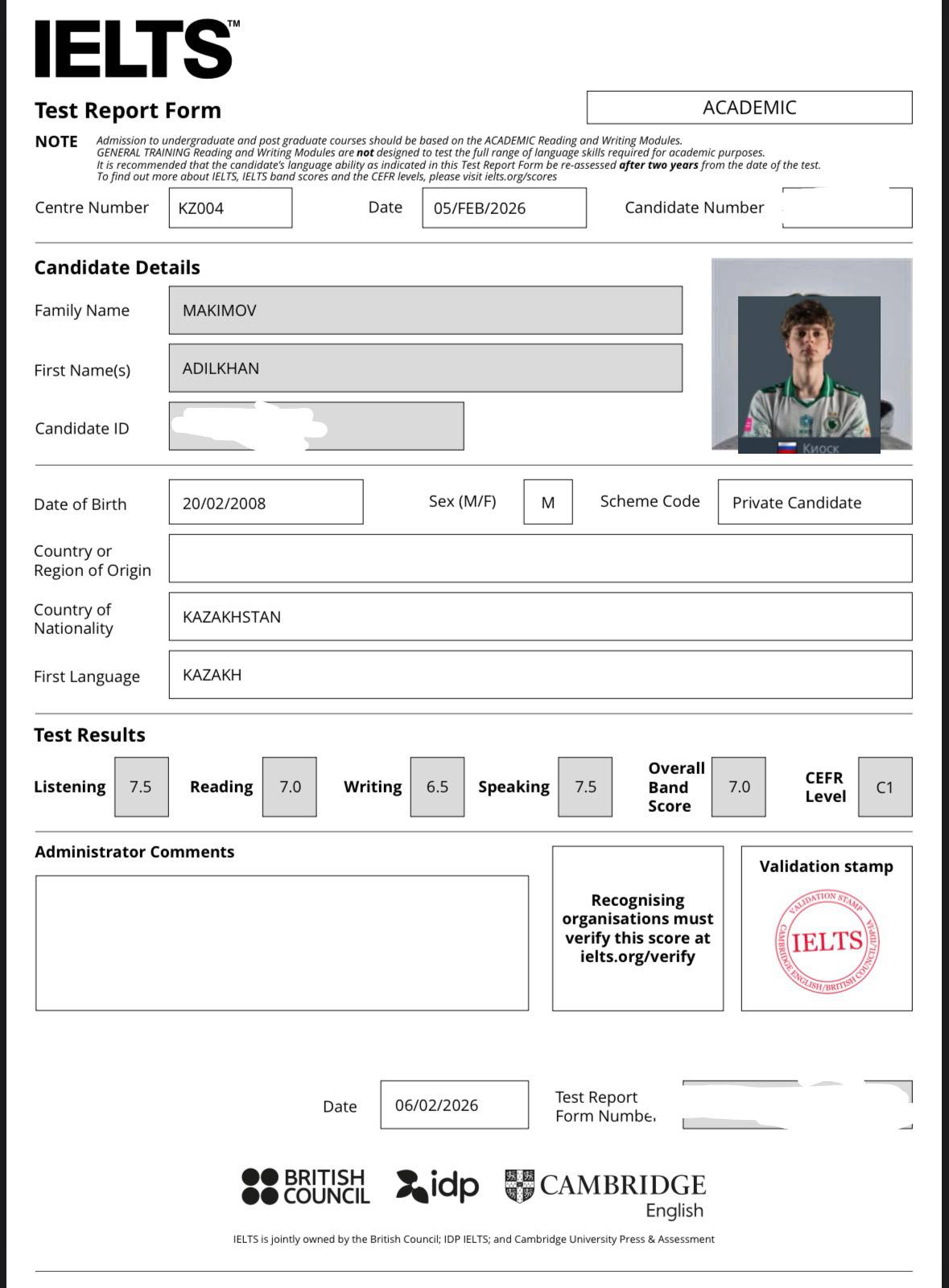Click the Sex field showing M
Screen dimensions: 949x1288
coord(548,502)
